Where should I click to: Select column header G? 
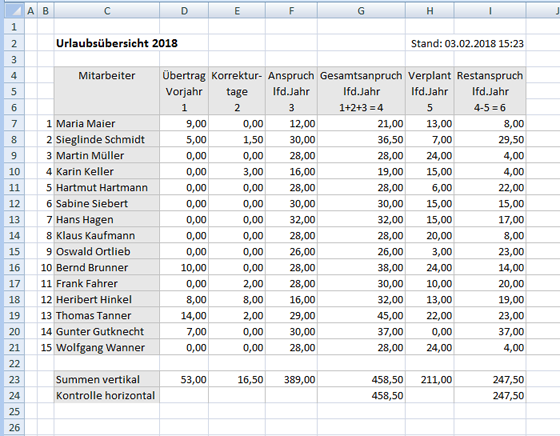pos(361,11)
